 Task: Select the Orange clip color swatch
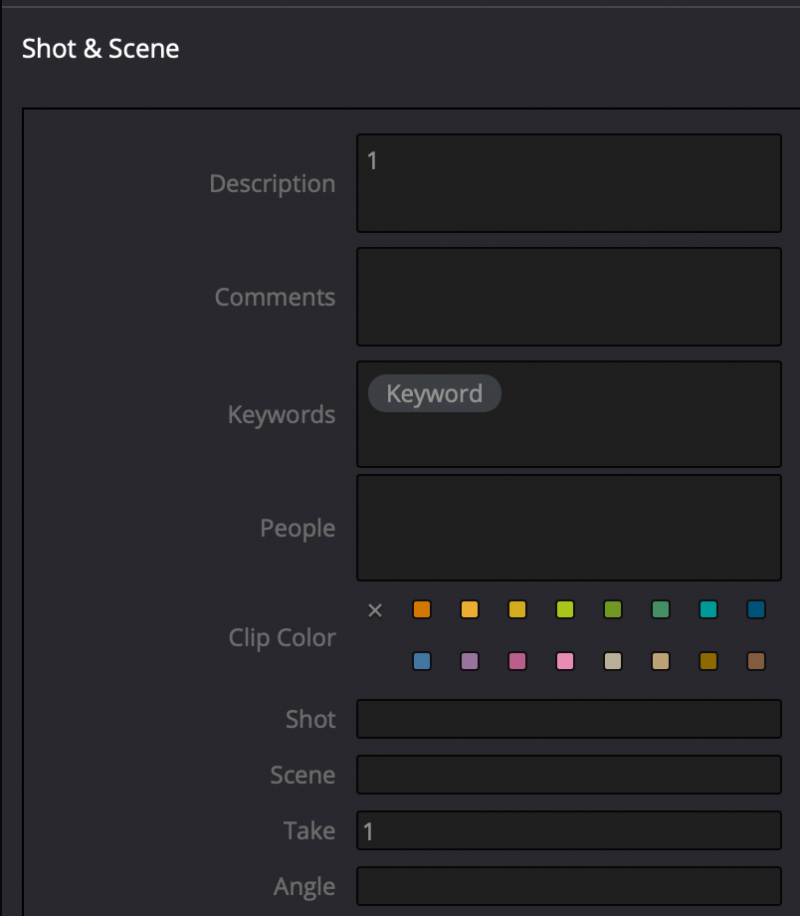(422, 610)
